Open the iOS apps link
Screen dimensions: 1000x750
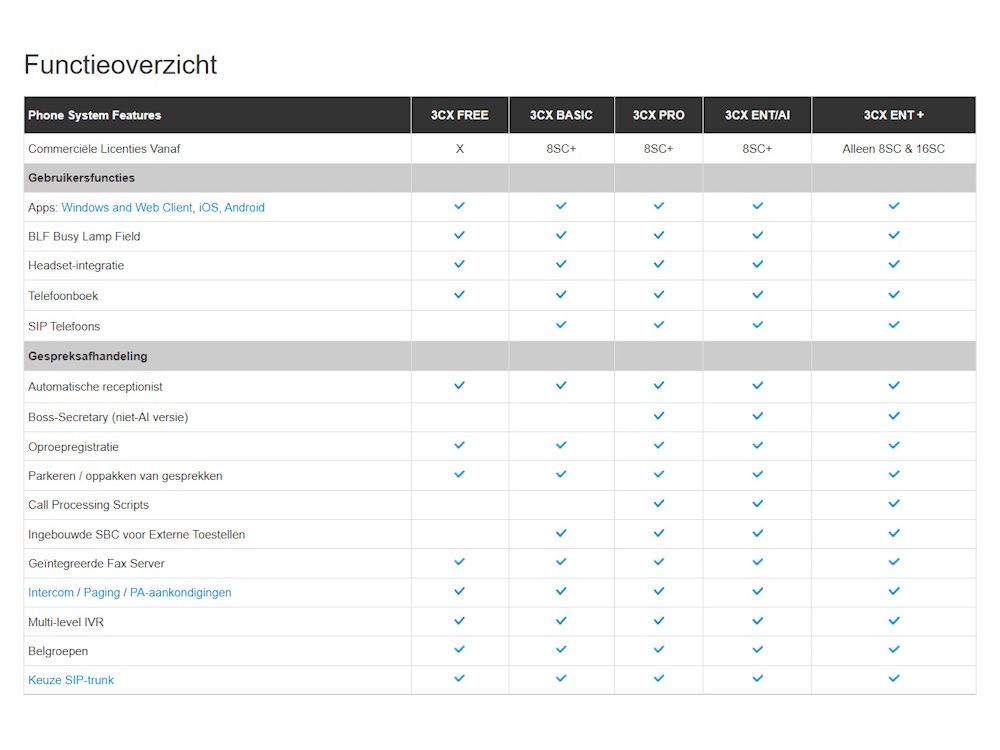209,207
